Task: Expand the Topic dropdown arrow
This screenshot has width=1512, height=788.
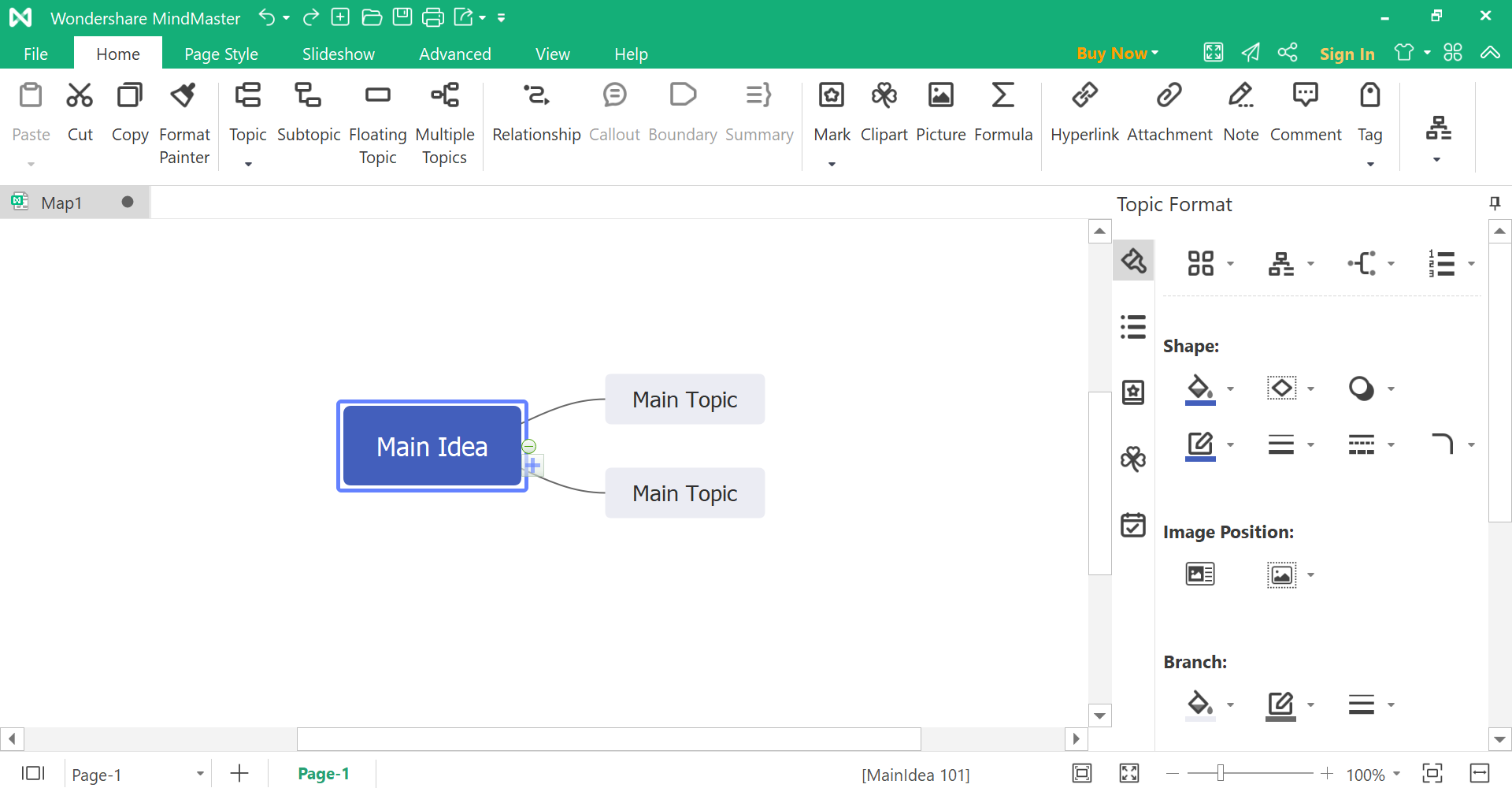Action: [248, 164]
